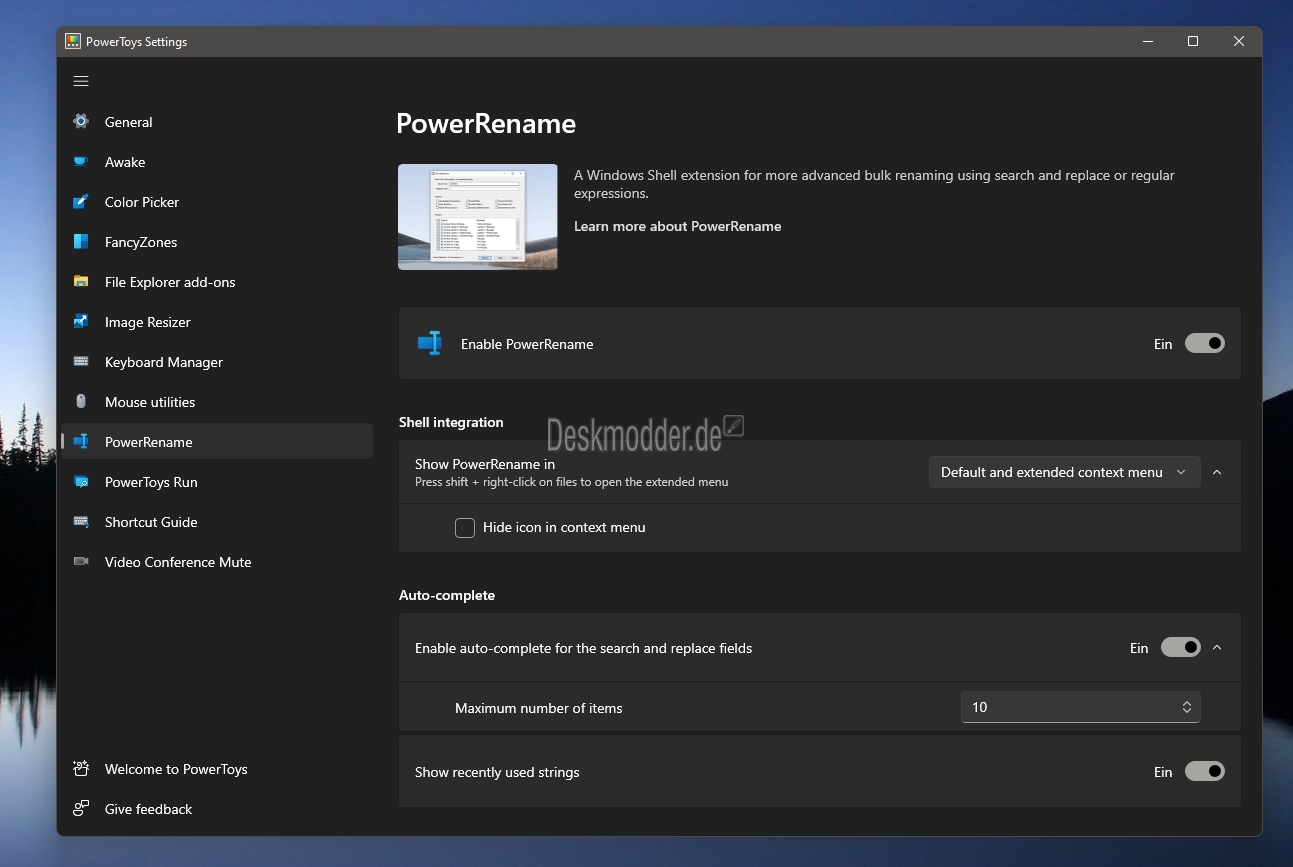1293x867 pixels.
Task: Click the Video Conference Mute camera icon
Action: pyautogui.click(x=81, y=562)
